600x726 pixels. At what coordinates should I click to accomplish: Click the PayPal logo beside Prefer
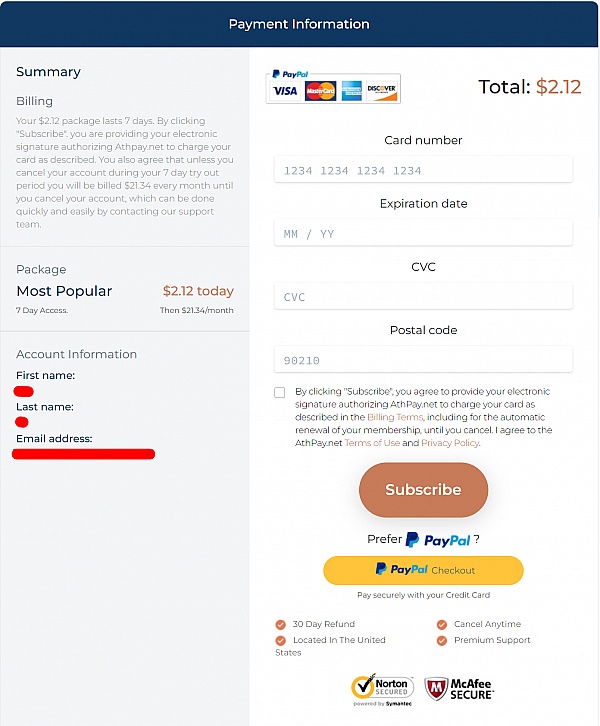coord(438,540)
